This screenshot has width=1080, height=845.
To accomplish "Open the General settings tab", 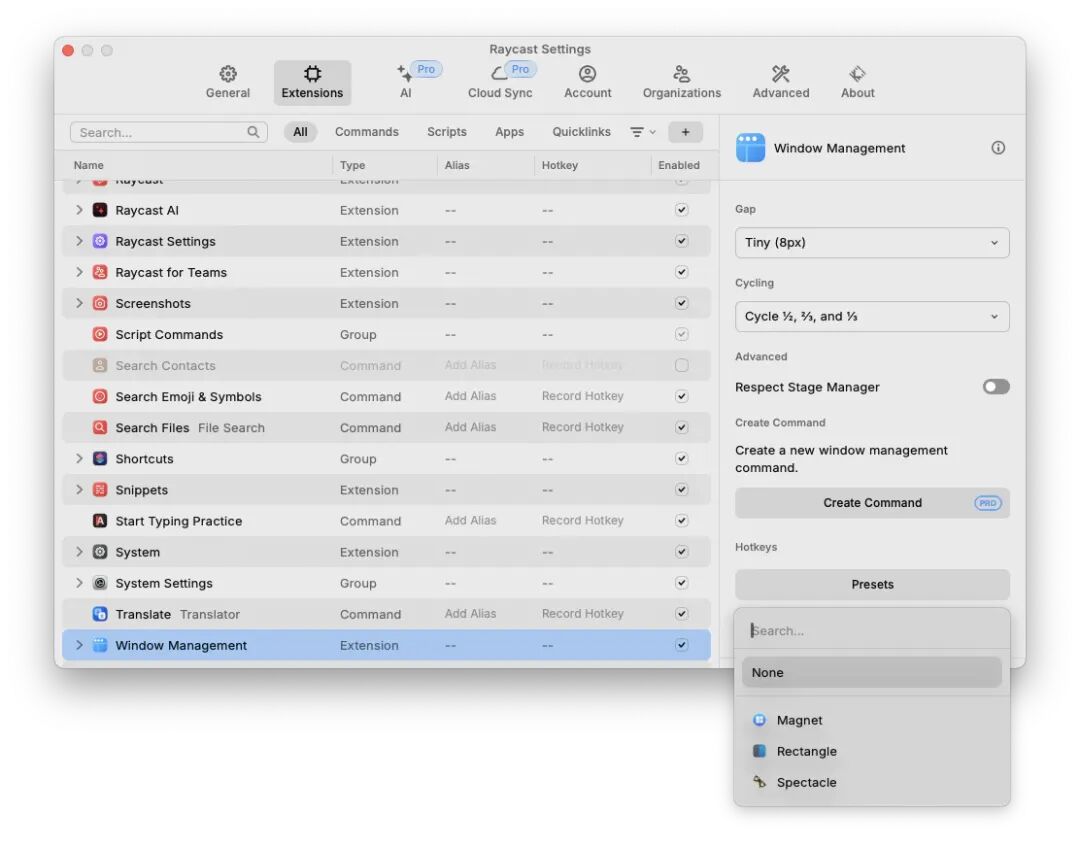I will click(227, 83).
